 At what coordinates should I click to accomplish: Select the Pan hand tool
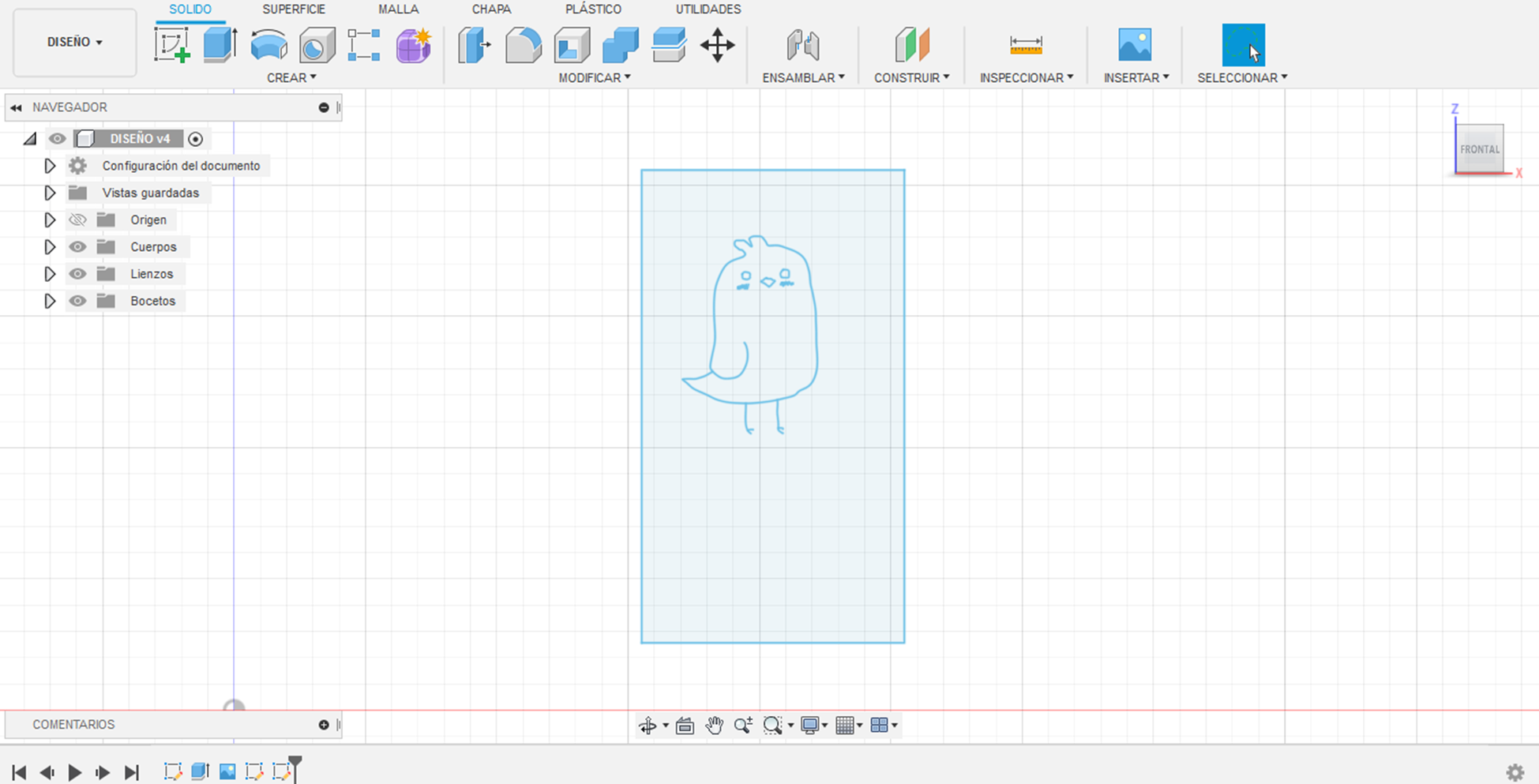point(714,726)
